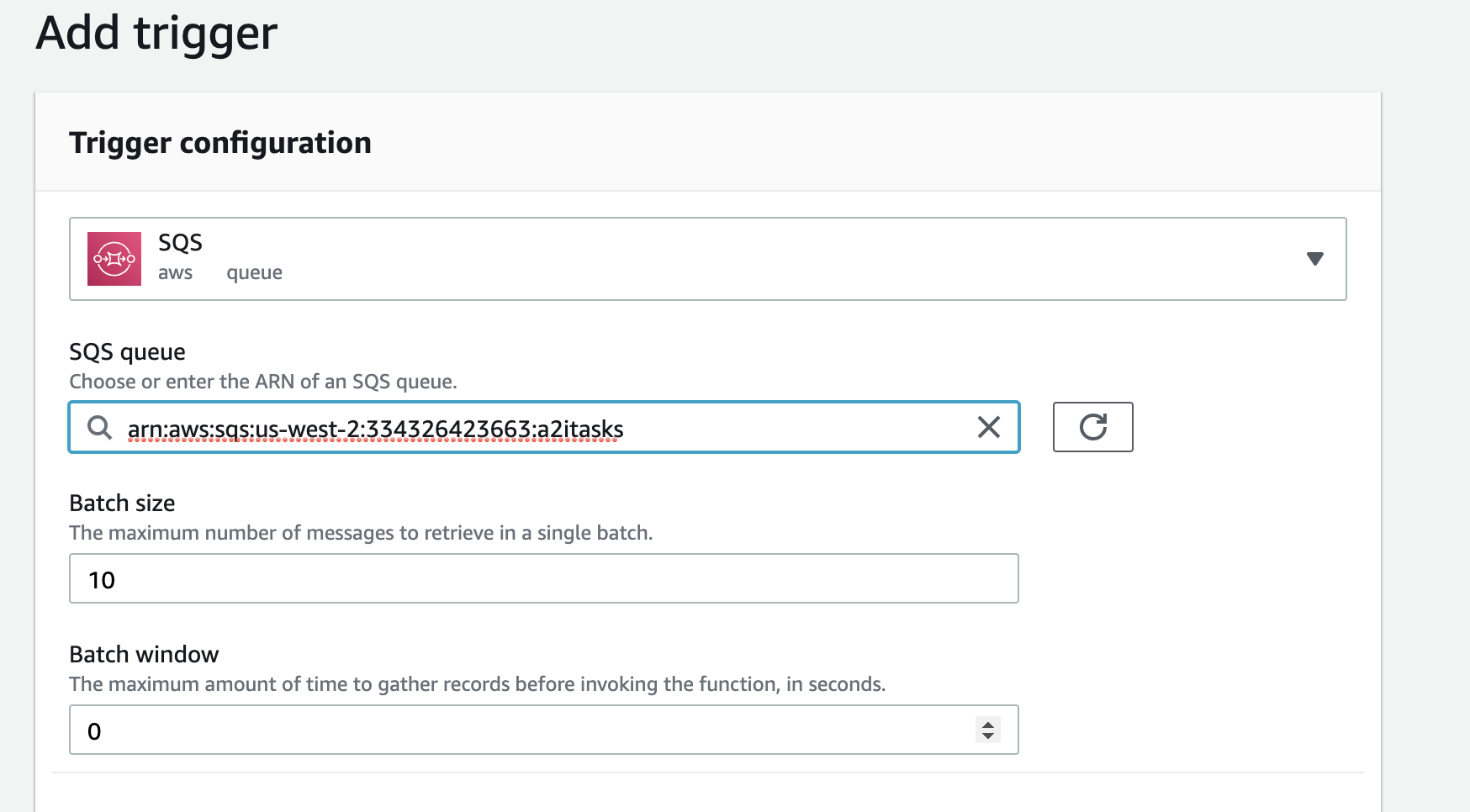Refresh the SQS queue list
Viewport: 1470px width, 812px height.
[1092, 427]
